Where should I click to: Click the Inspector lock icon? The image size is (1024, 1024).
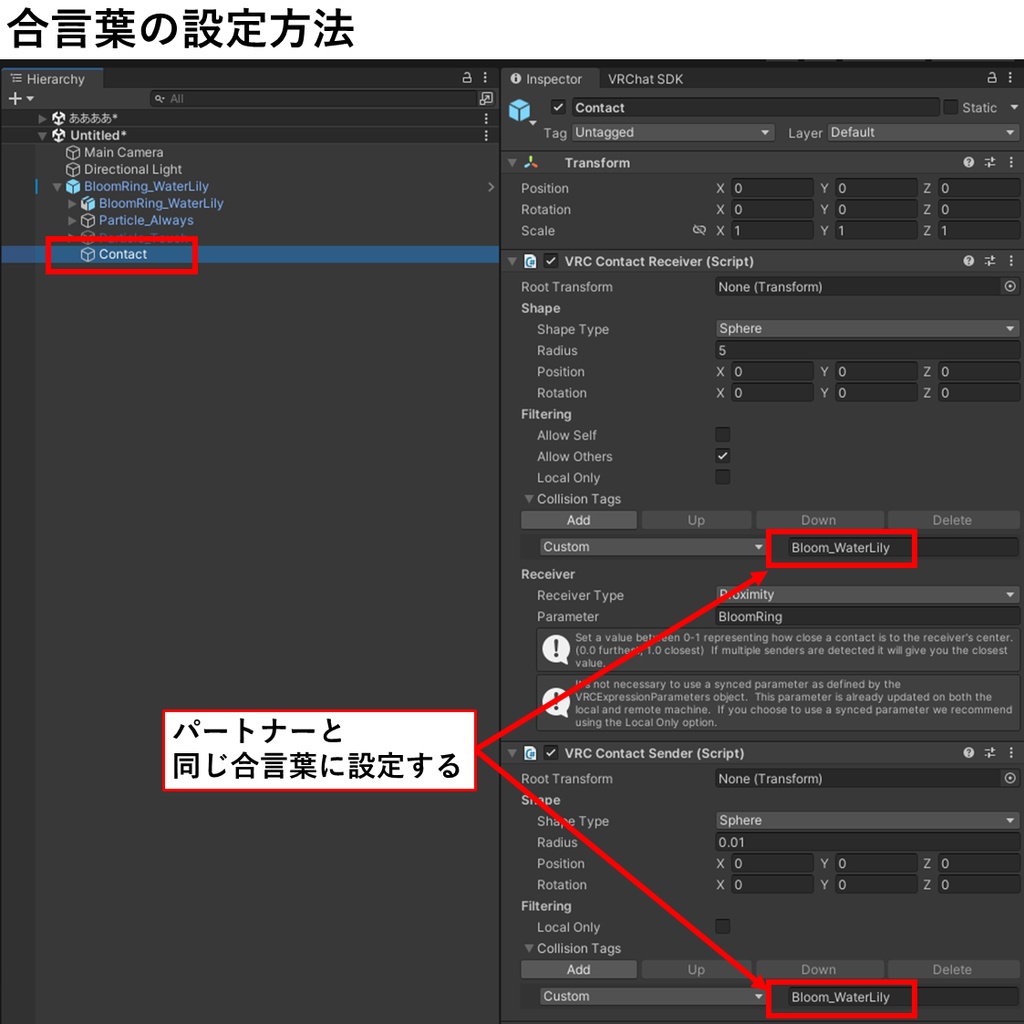tap(992, 78)
